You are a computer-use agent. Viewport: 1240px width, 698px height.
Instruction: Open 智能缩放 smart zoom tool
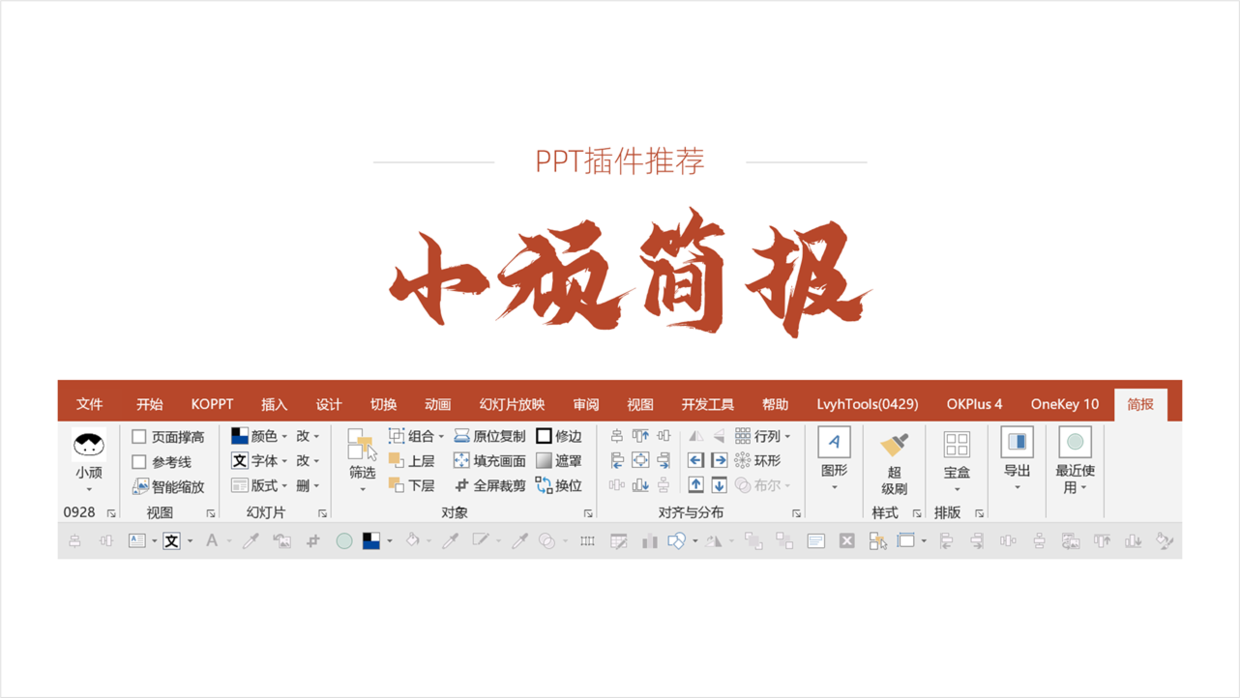pyautogui.click(x=168, y=487)
